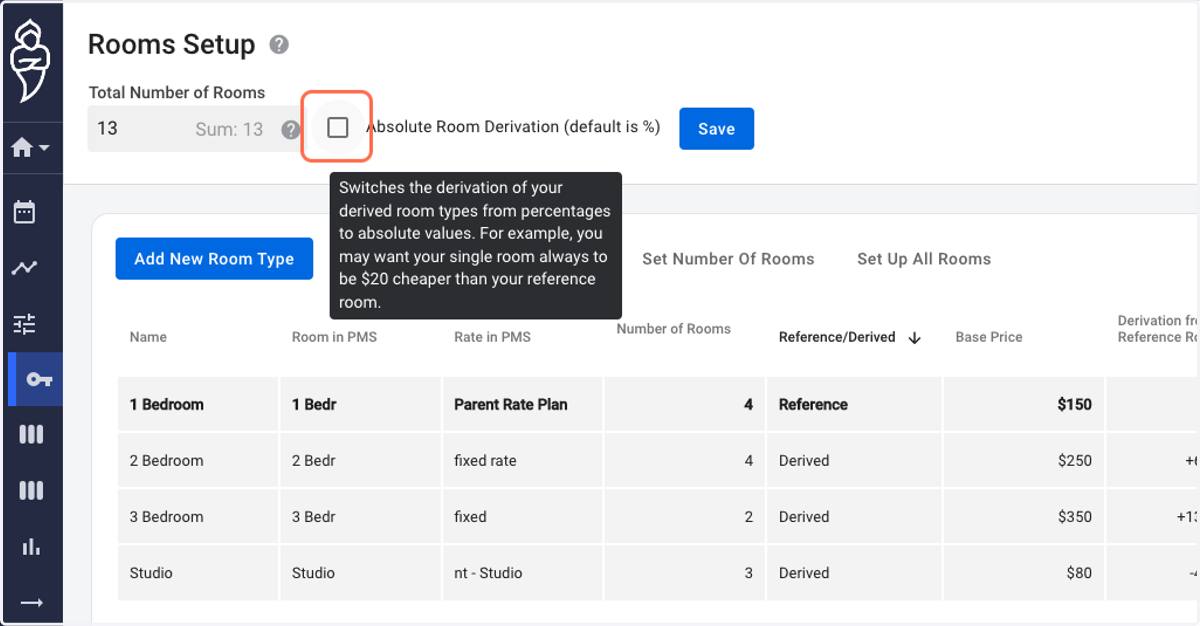Image resolution: width=1200 pixels, height=626 pixels.
Task: Click the Name column header
Action: click(148, 337)
